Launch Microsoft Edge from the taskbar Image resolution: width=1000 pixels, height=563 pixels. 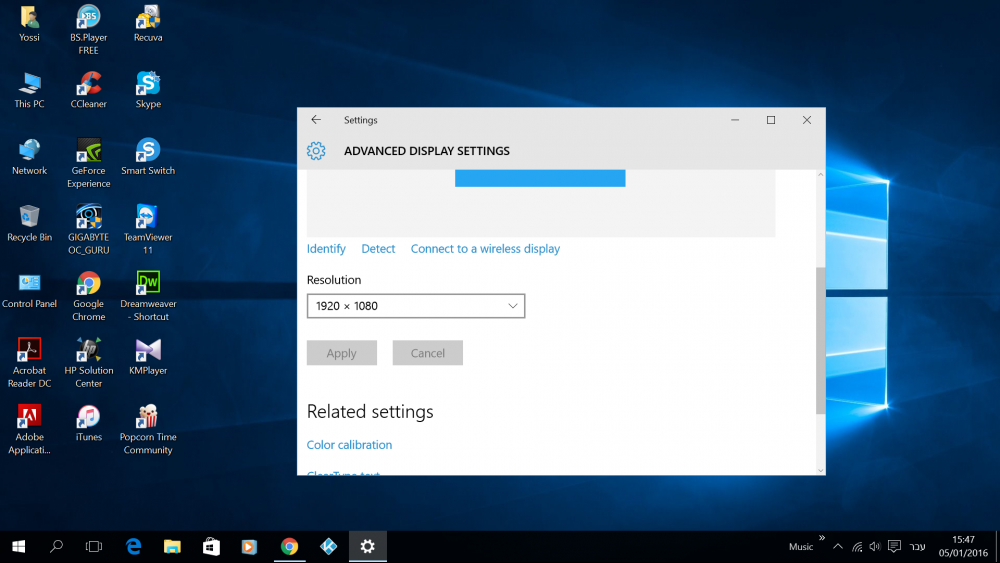(133, 546)
